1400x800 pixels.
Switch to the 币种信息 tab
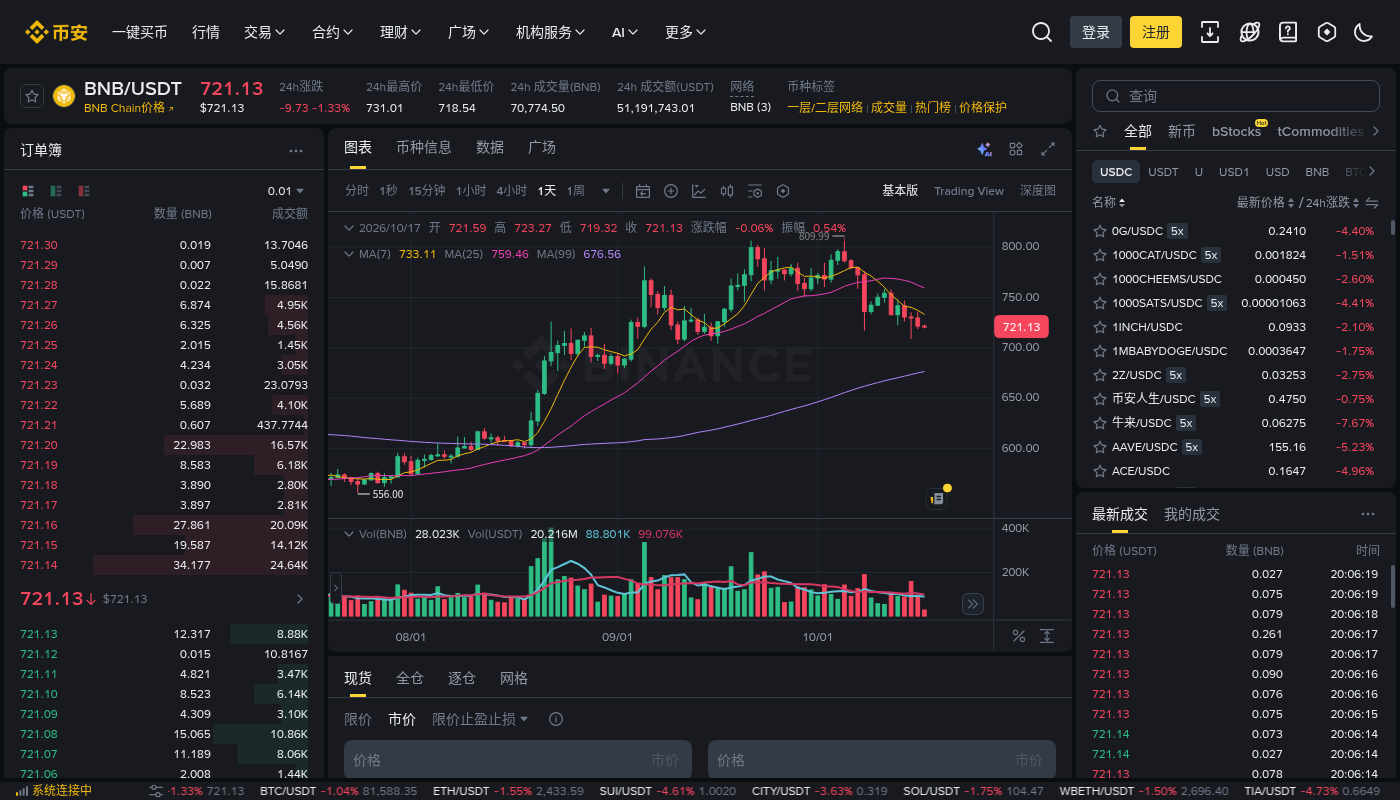coord(424,148)
